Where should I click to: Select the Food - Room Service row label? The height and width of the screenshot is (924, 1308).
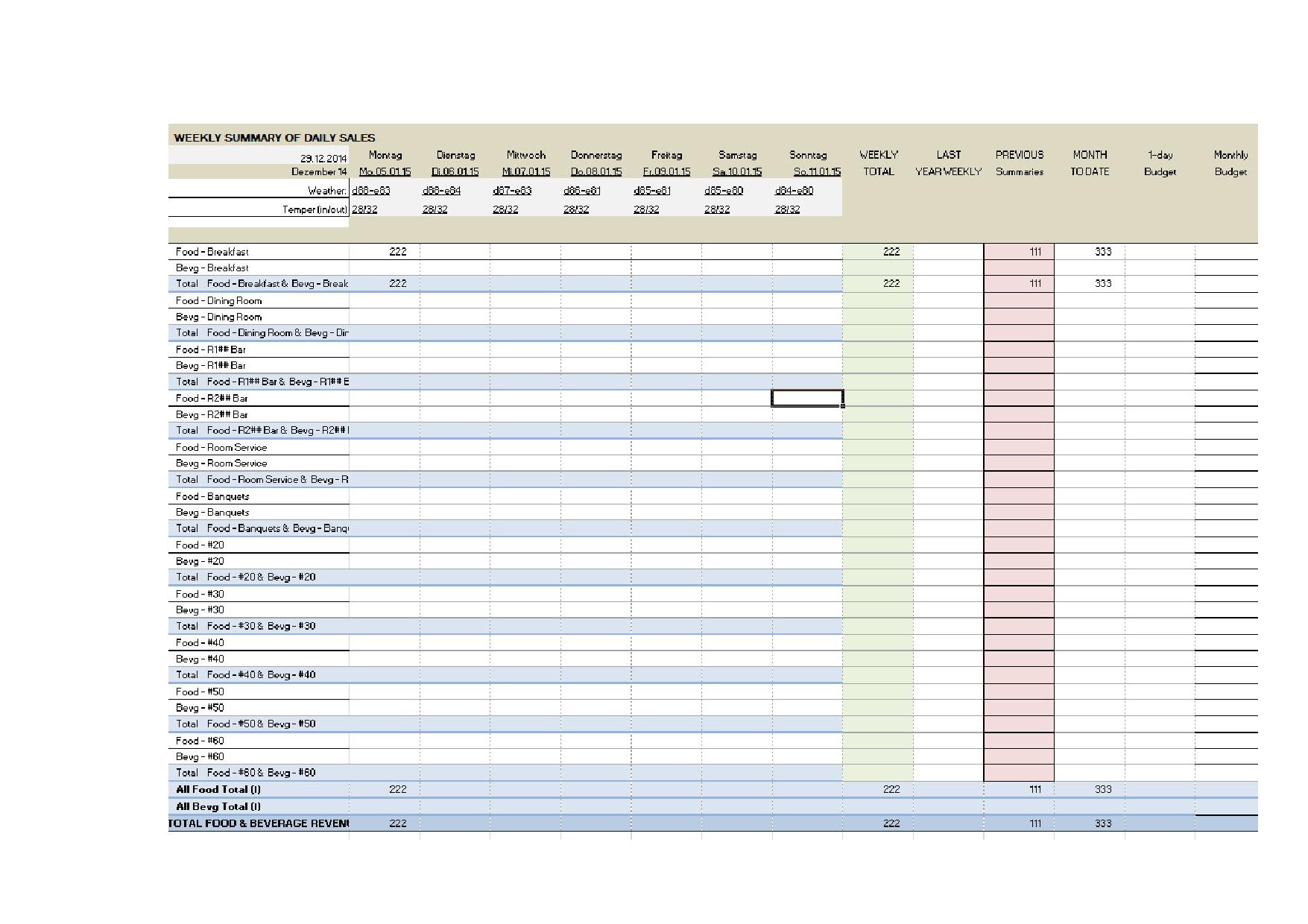[x=221, y=448]
